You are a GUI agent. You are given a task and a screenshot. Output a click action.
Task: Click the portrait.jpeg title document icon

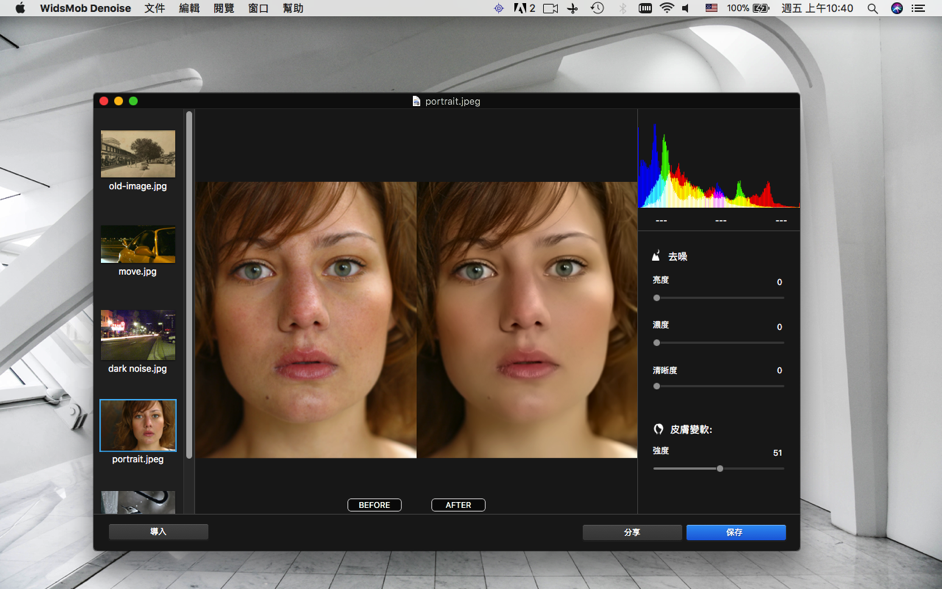(416, 101)
